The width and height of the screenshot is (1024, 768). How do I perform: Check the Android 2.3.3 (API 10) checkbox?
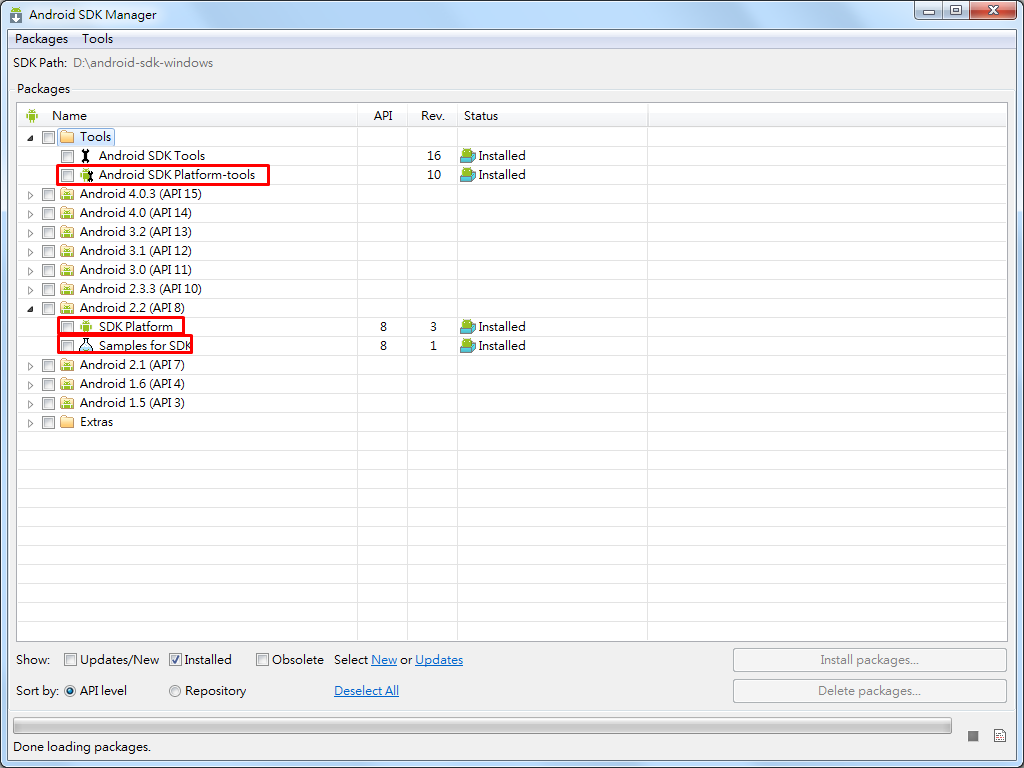[x=48, y=289]
